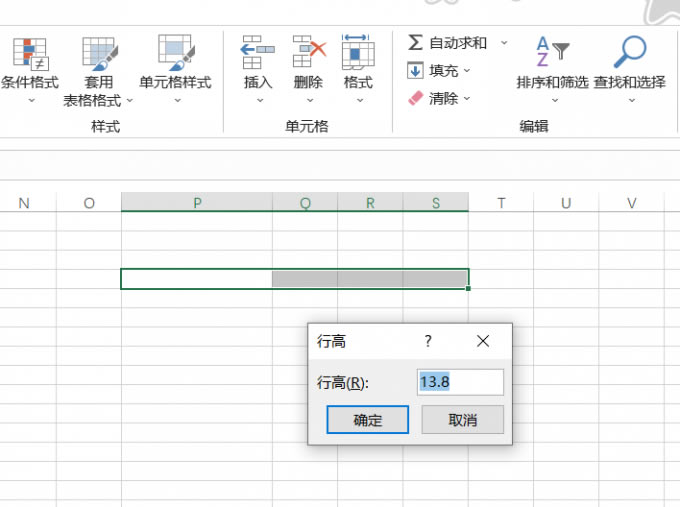Select column P header
This screenshot has width=680, height=507.
click(197, 203)
